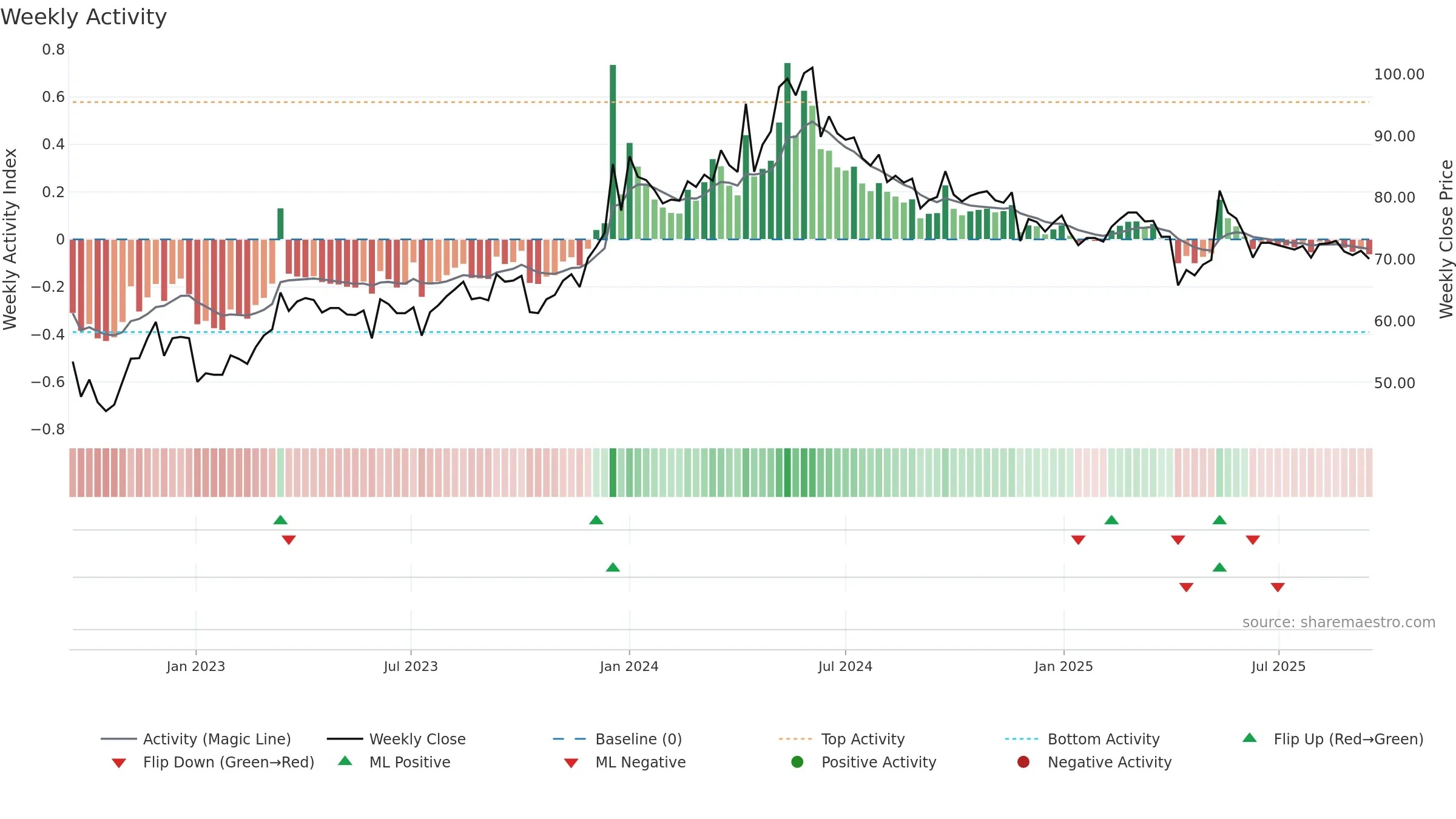Toggle the Weekly Close legend entry
Screen dimensions: 1456x819
[396, 739]
